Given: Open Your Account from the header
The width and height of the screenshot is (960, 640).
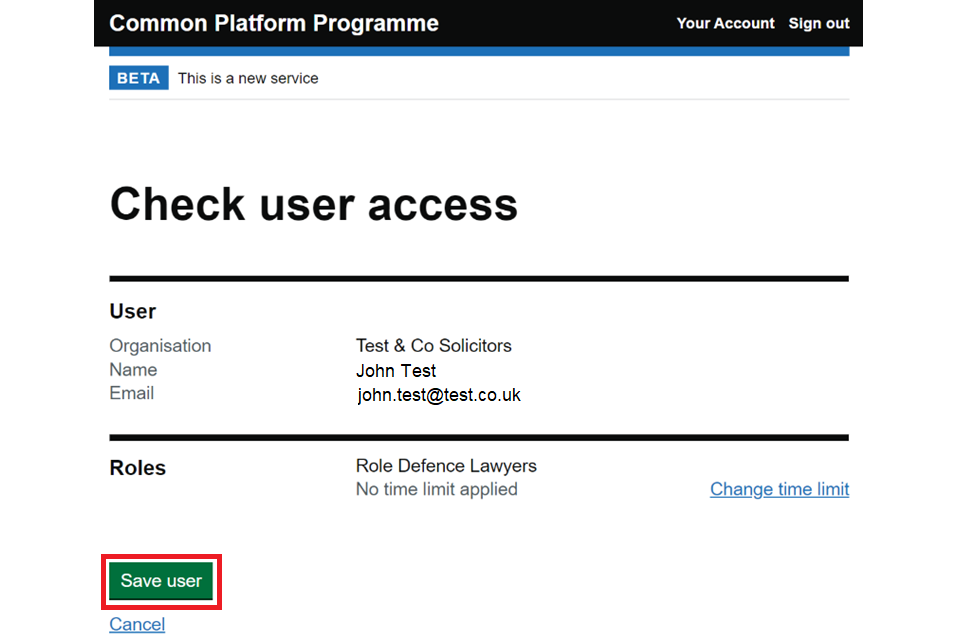Looking at the screenshot, I should pos(725,23).
